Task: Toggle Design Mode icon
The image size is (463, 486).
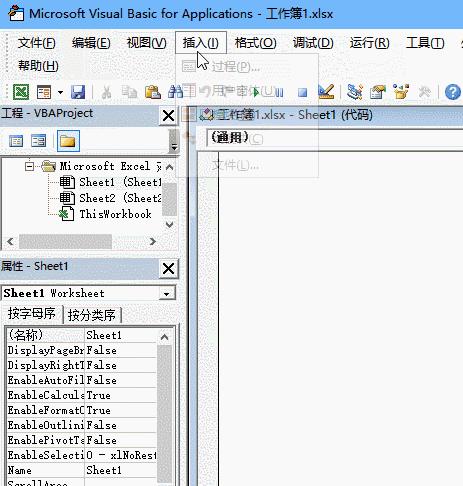Action: [326, 91]
